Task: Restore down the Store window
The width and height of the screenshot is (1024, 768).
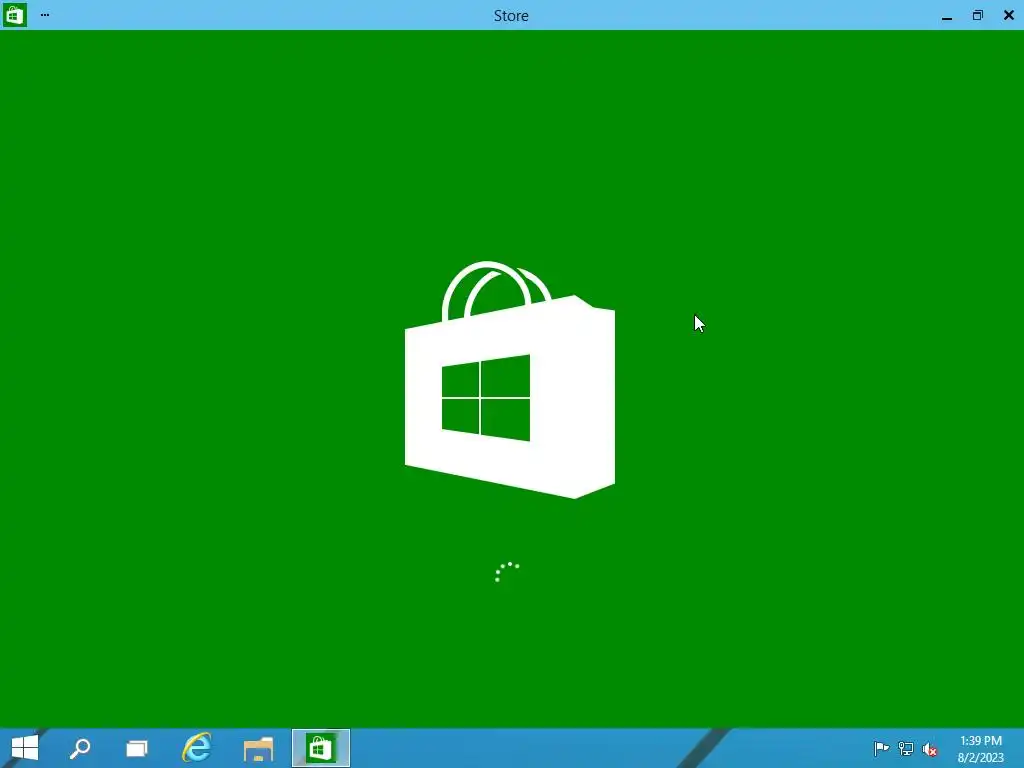Action: [978, 15]
